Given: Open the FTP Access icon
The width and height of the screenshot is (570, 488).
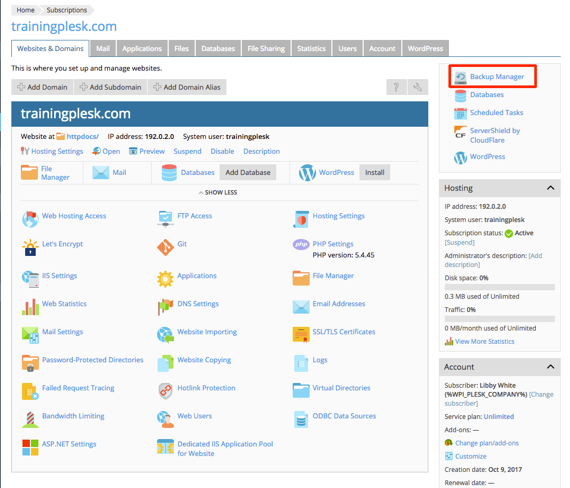Looking at the screenshot, I should tap(165, 219).
